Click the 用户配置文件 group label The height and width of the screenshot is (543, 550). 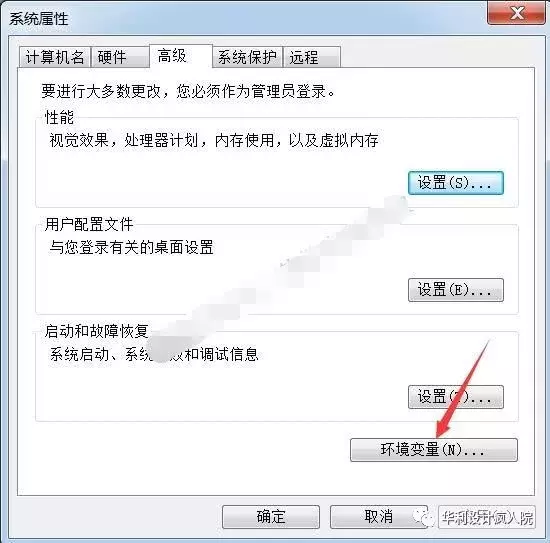(89, 224)
